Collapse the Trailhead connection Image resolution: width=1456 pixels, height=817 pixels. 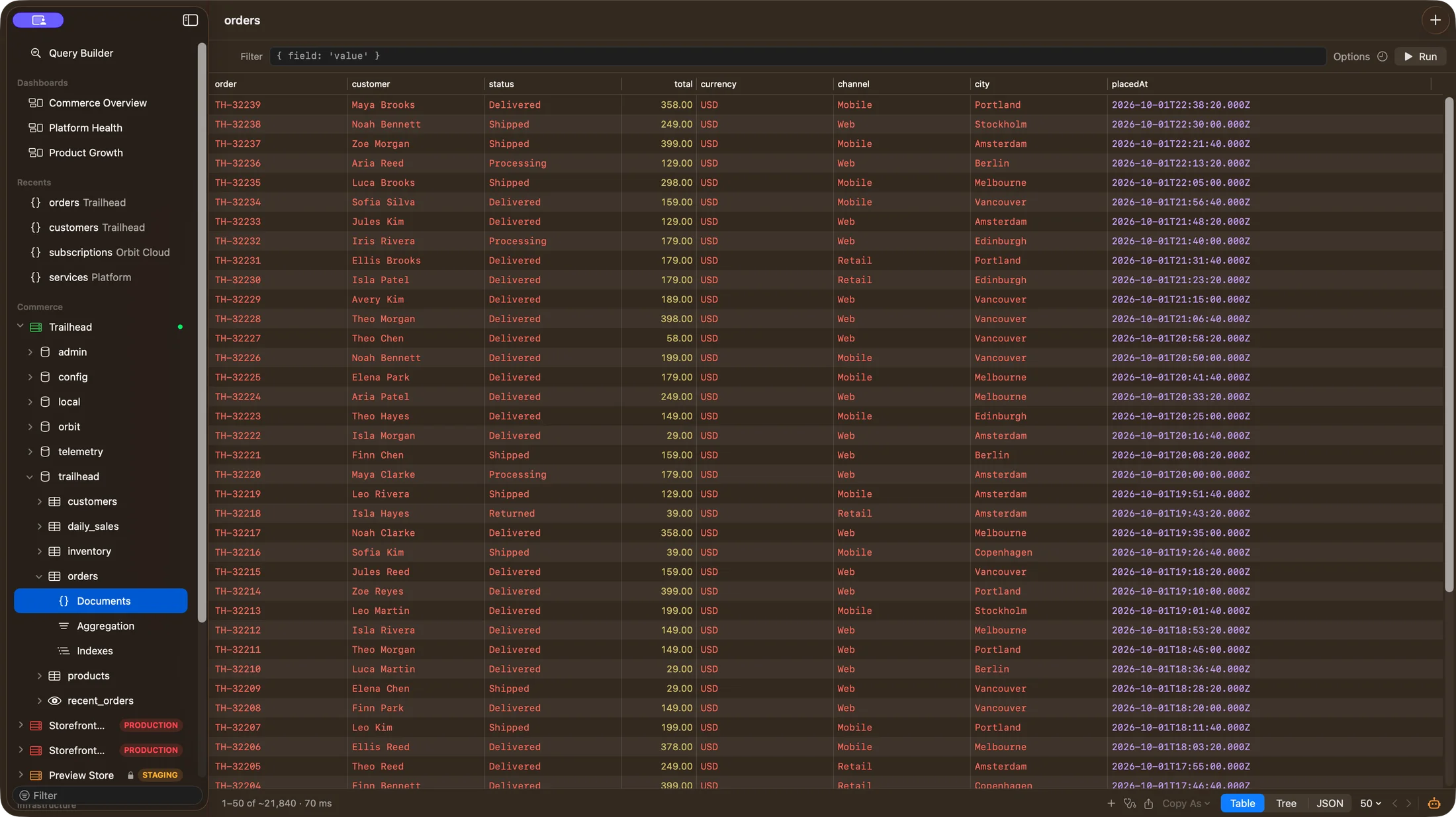21,327
